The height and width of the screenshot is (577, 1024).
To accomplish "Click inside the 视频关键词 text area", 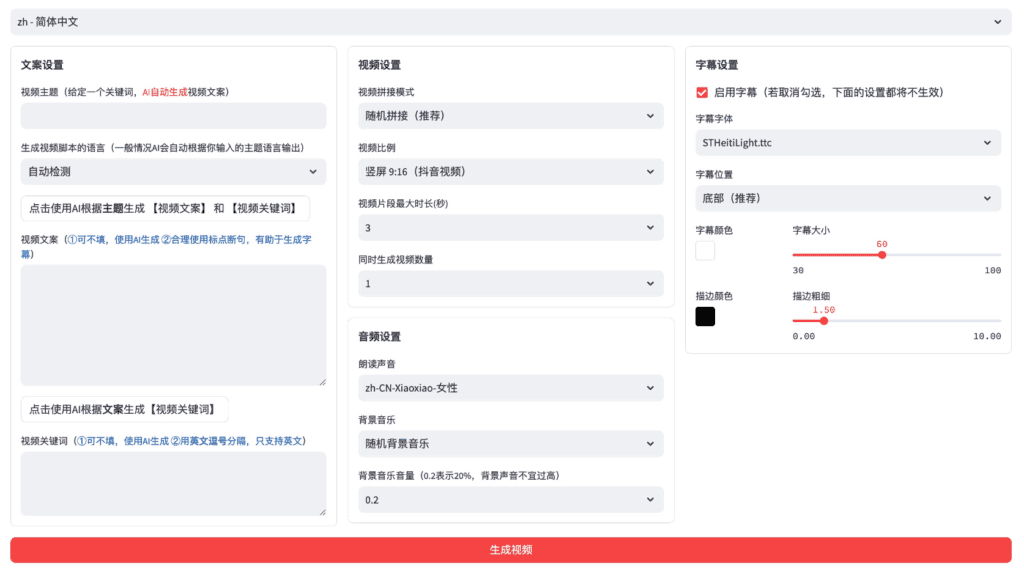I will (x=173, y=483).
